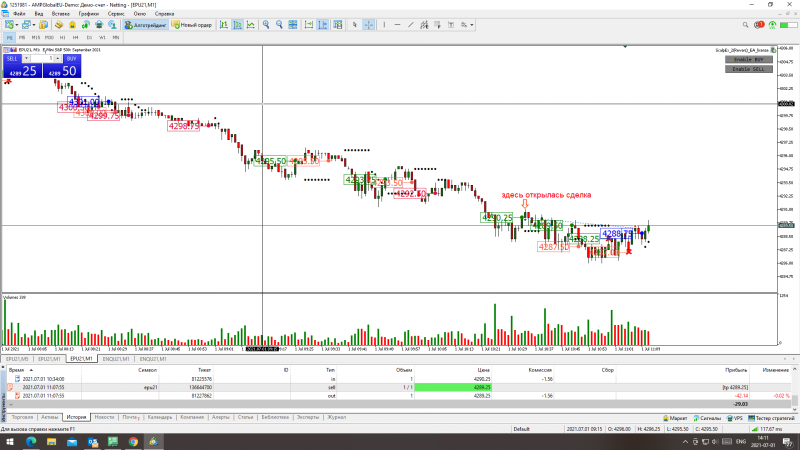Open the Новости toolbox tab
The height and width of the screenshot is (450, 800).
click(x=104, y=417)
